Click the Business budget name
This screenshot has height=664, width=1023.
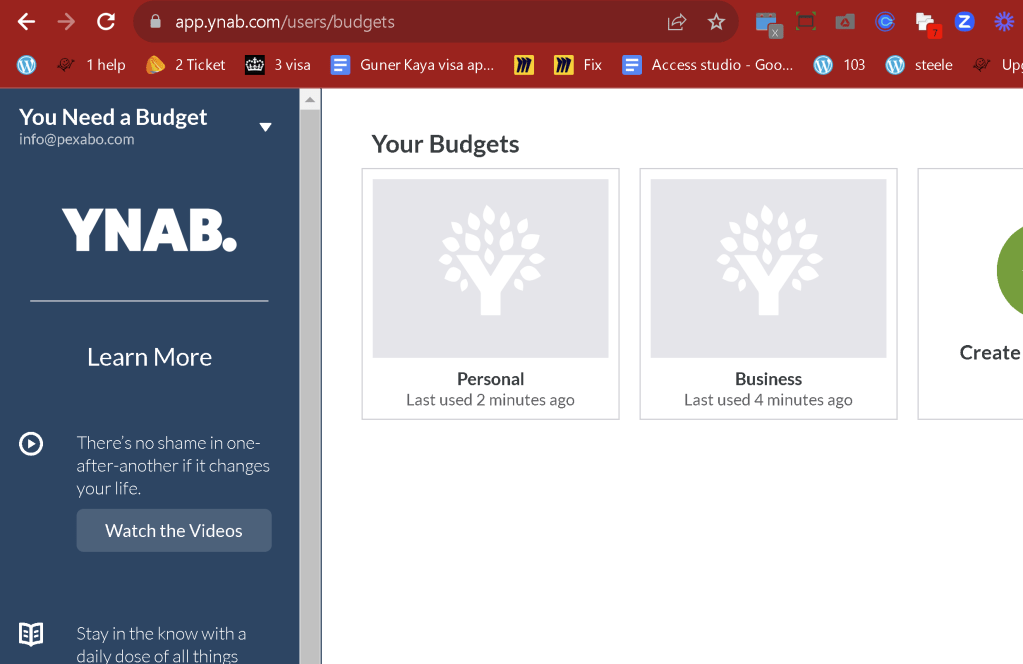769,379
